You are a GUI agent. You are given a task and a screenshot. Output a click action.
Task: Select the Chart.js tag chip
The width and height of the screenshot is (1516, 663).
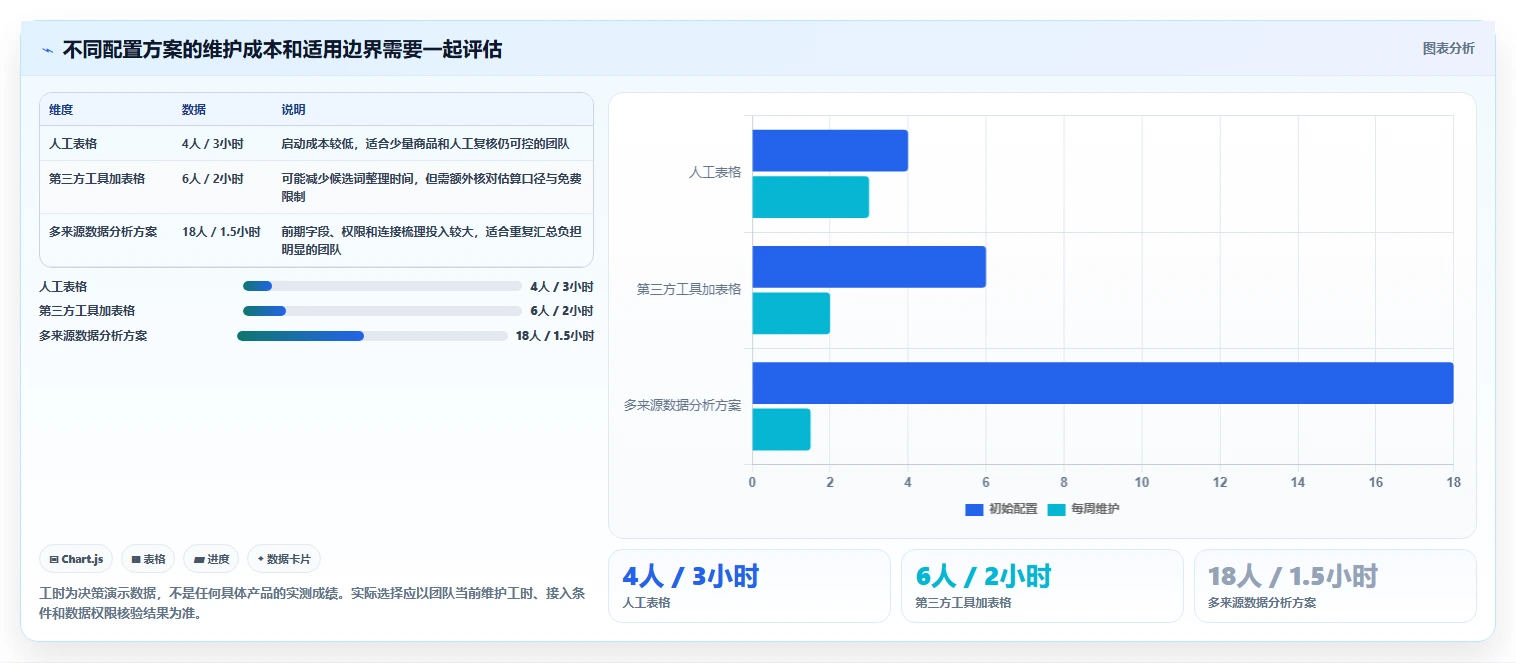click(76, 559)
